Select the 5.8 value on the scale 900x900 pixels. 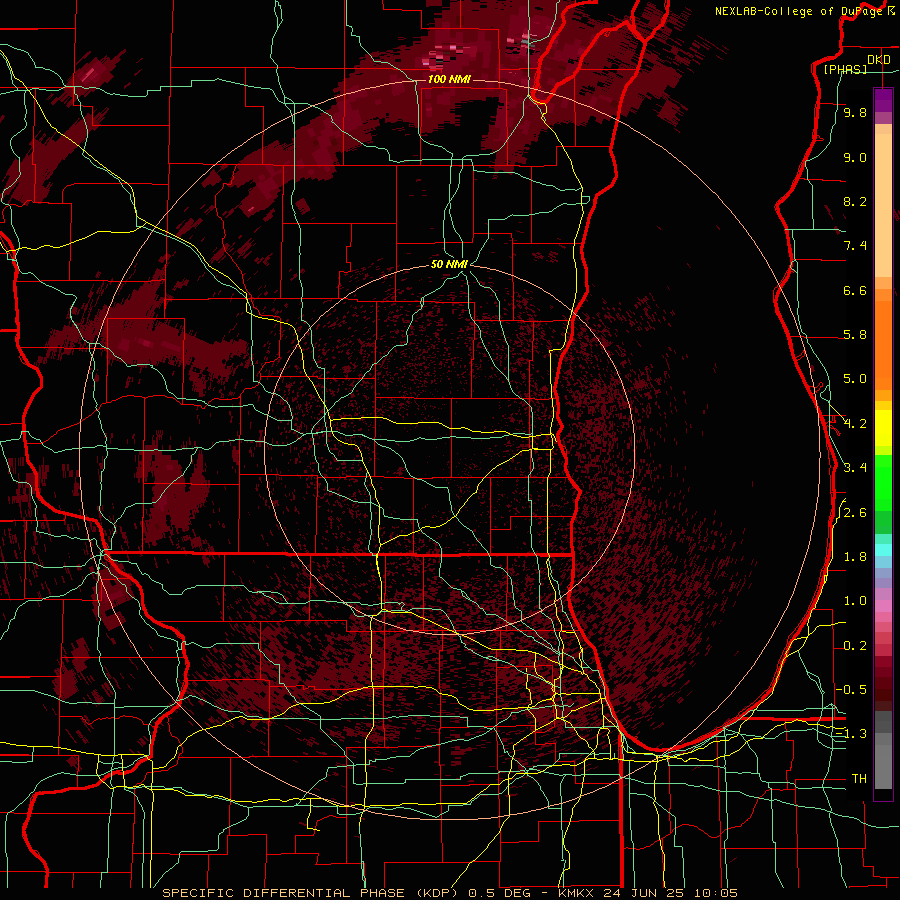(855, 335)
